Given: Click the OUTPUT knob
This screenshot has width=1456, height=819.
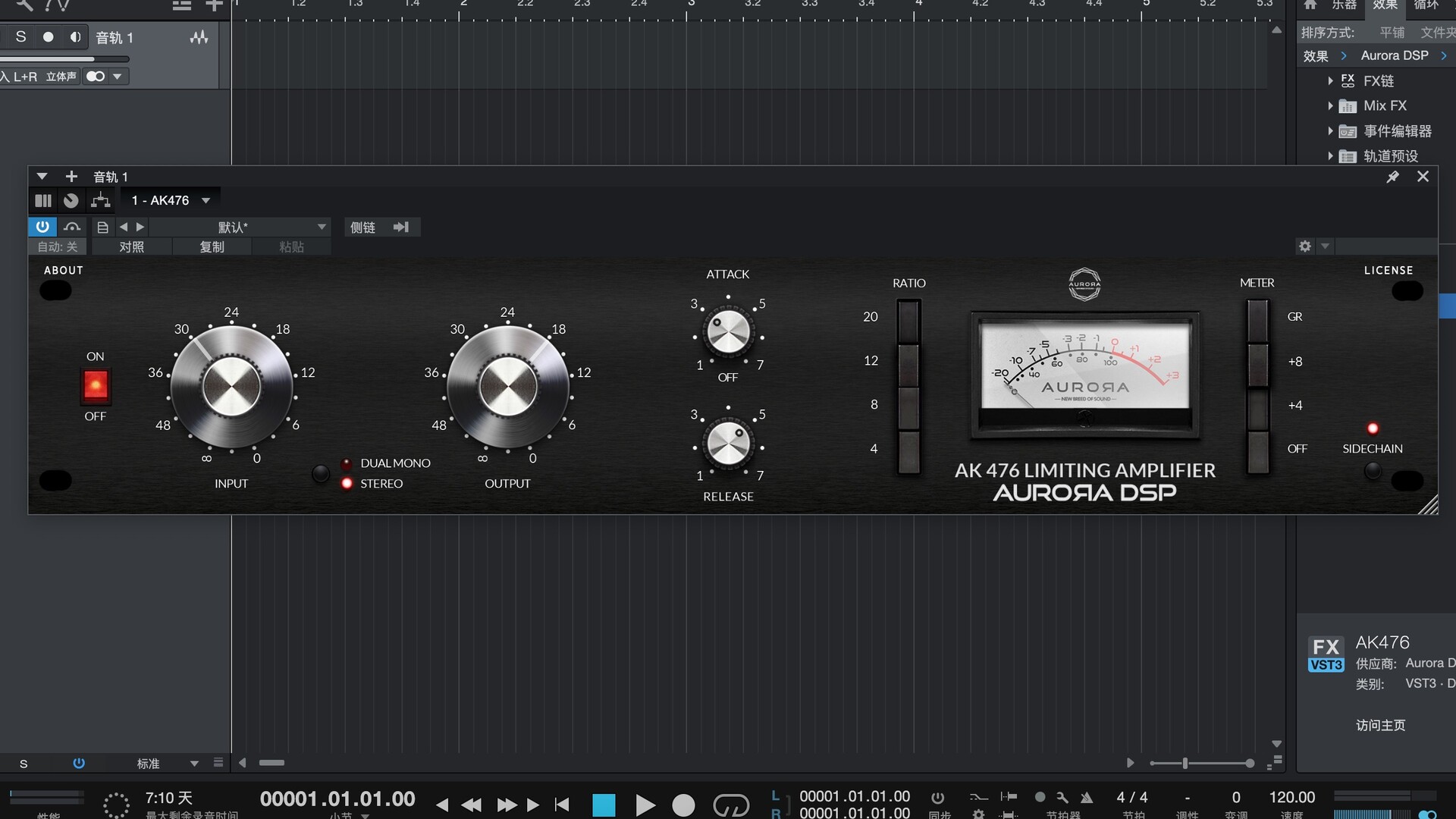Looking at the screenshot, I should [507, 387].
